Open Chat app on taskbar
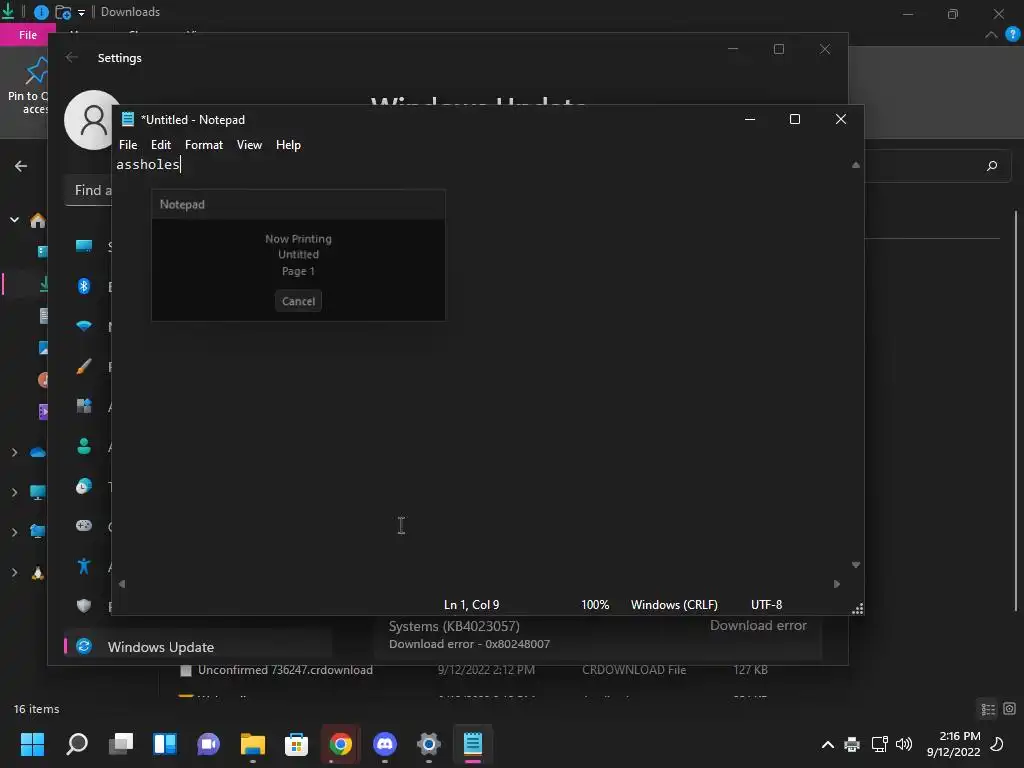Viewport: 1024px width, 768px height. [x=209, y=744]
